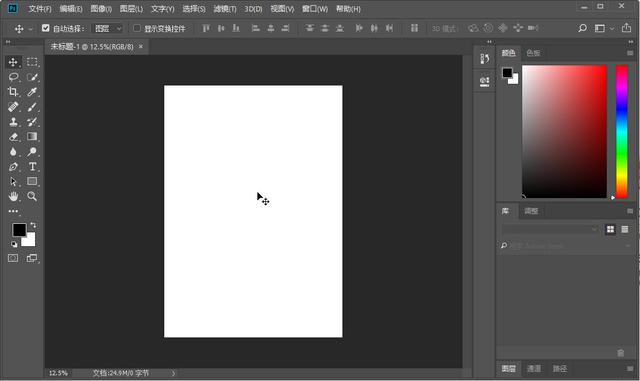Select the Eyedropper tool
Image resolution: width=640 pixels, height=381 pixels.
point(32,91)
